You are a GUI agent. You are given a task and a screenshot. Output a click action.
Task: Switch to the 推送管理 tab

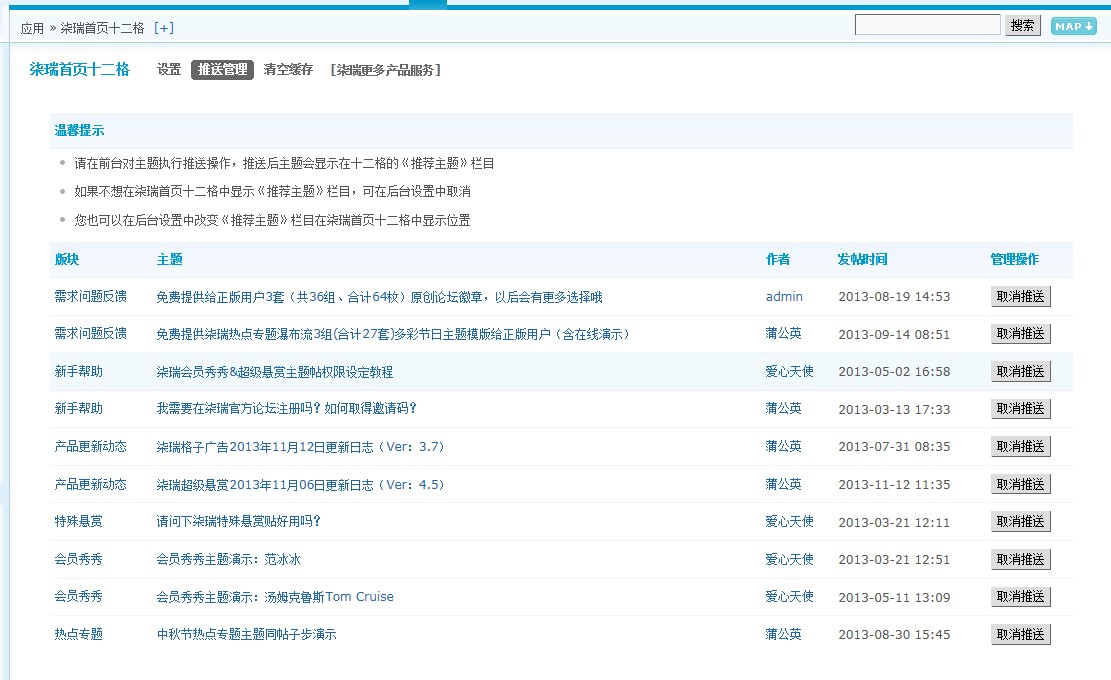(x=222, y=70)
